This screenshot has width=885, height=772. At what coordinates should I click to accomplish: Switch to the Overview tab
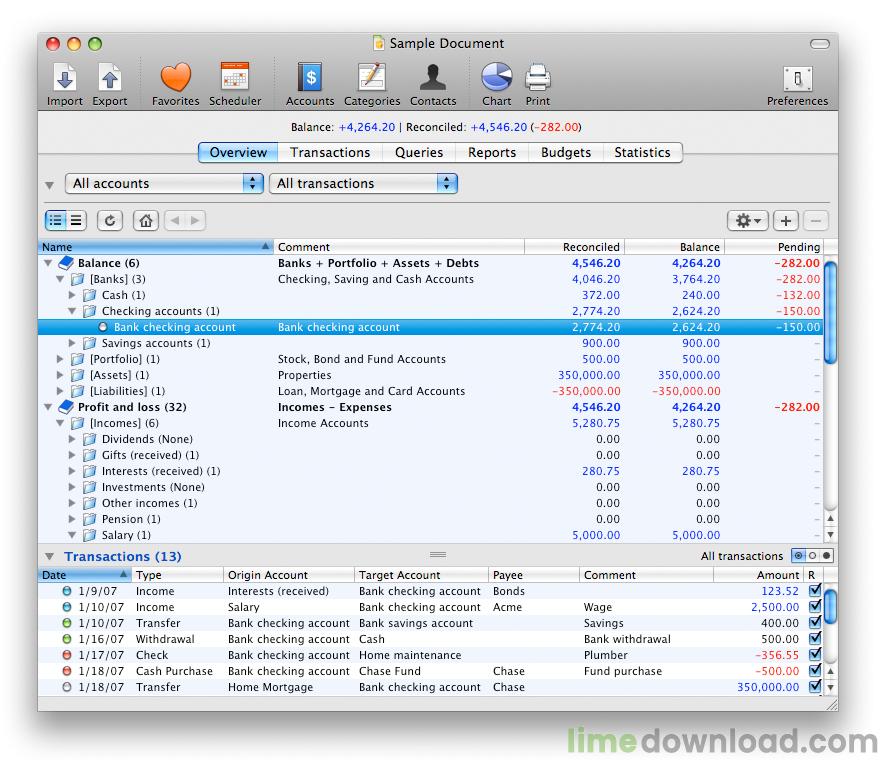tap(238, 152)
